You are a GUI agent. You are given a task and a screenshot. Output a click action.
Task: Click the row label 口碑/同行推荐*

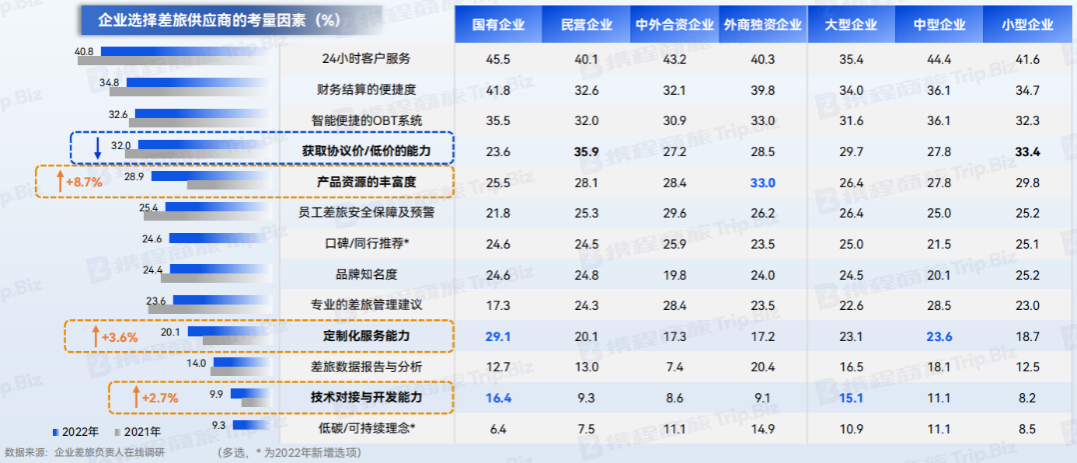(366, 243)
